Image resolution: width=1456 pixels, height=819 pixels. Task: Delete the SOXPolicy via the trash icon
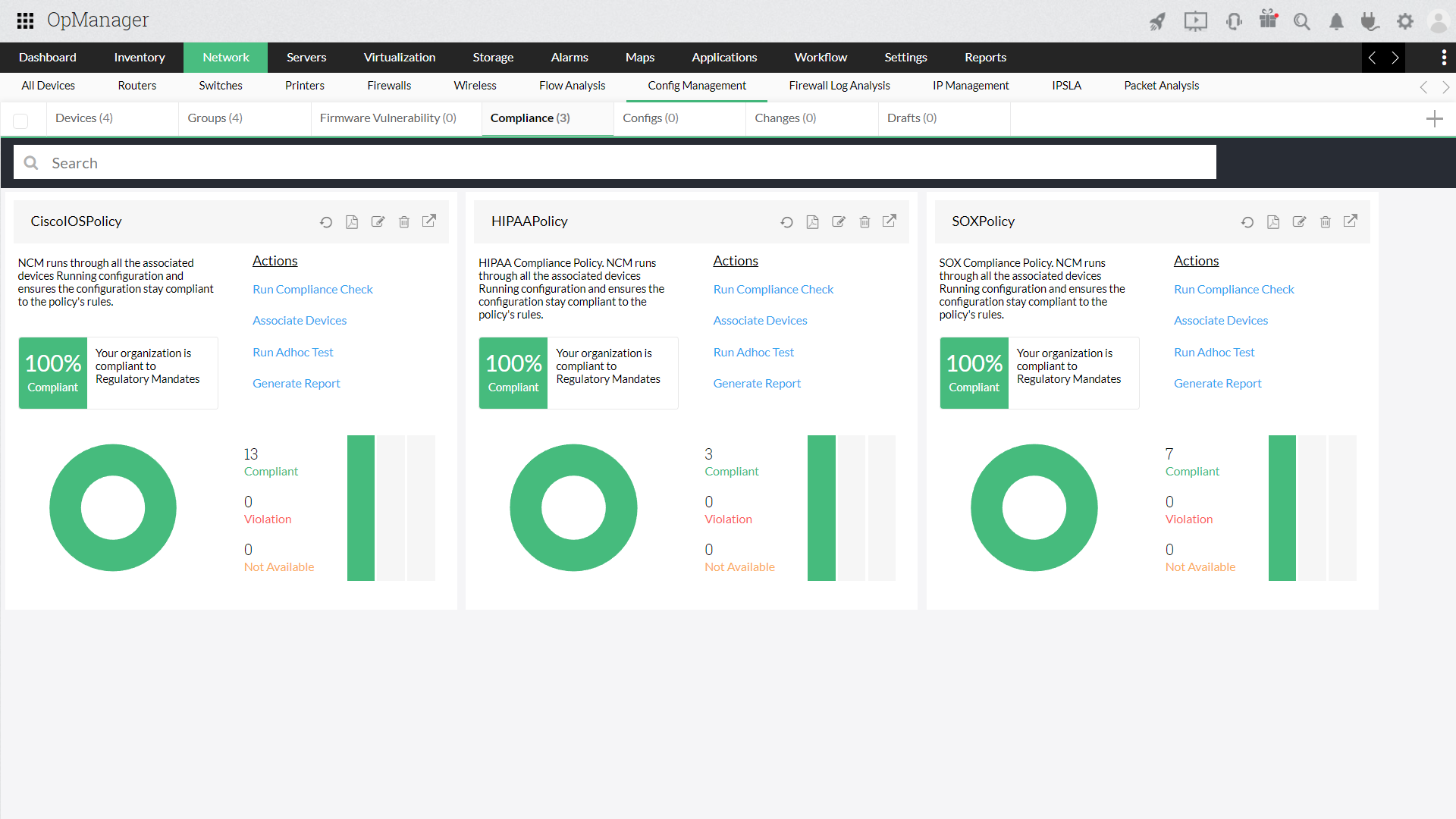(x=1325, y=221)
